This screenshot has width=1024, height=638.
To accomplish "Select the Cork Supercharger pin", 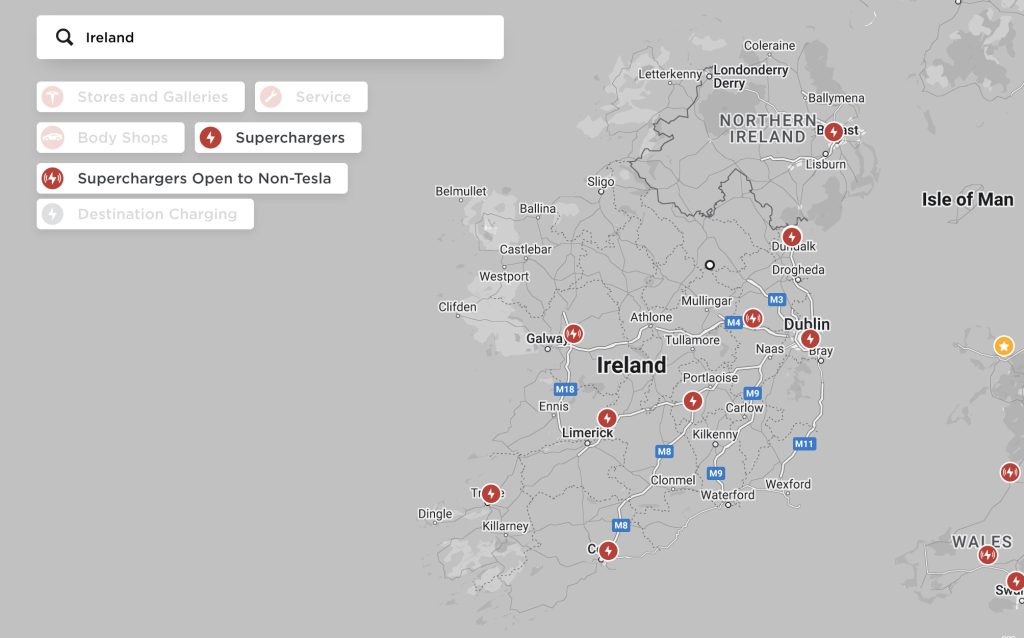I will click(608, 550).
